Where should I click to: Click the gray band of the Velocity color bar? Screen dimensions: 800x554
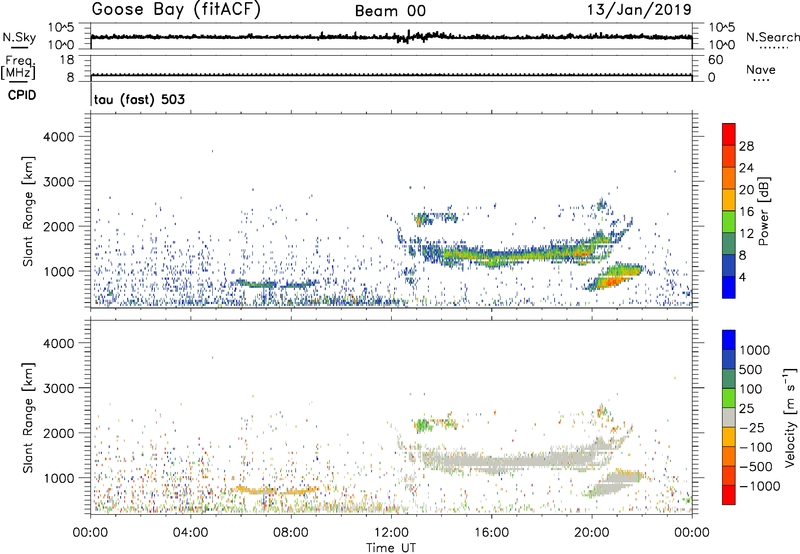pyautogui.click(x=729, y=418)
